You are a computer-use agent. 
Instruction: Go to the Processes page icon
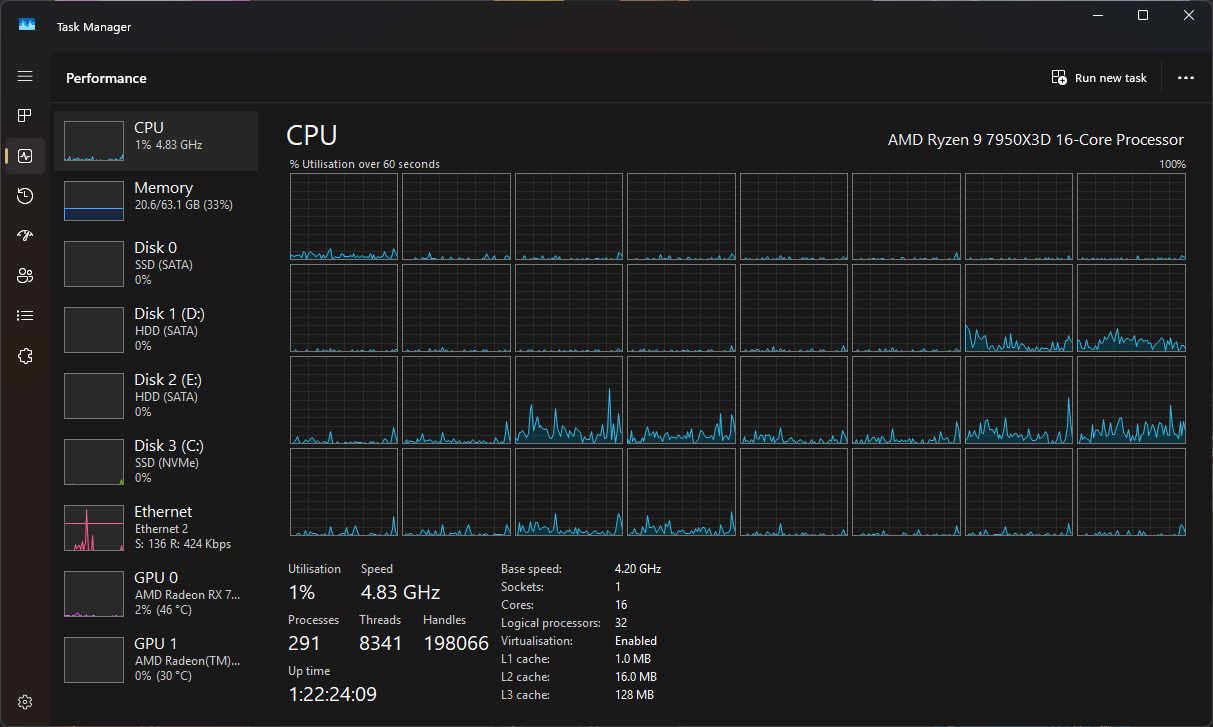[x=25, y=116]
